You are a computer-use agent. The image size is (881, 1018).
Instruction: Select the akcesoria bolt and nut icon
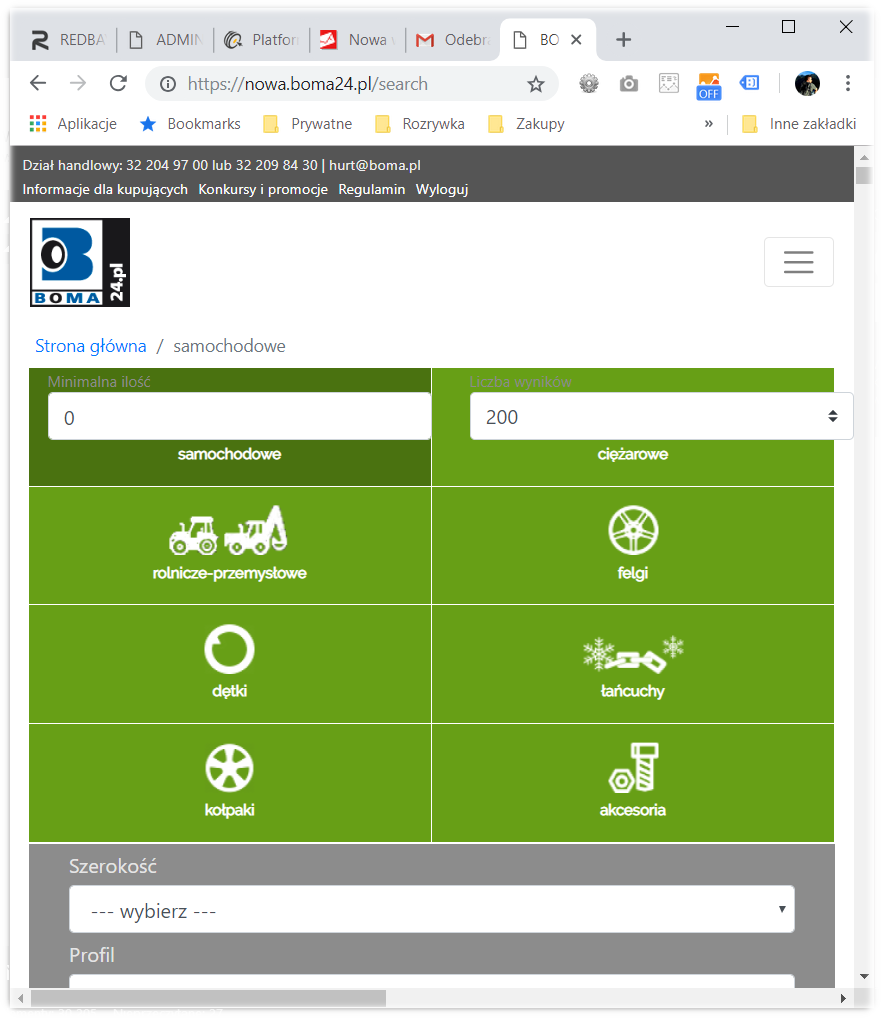pyautogui.click(x=633, y=768)
